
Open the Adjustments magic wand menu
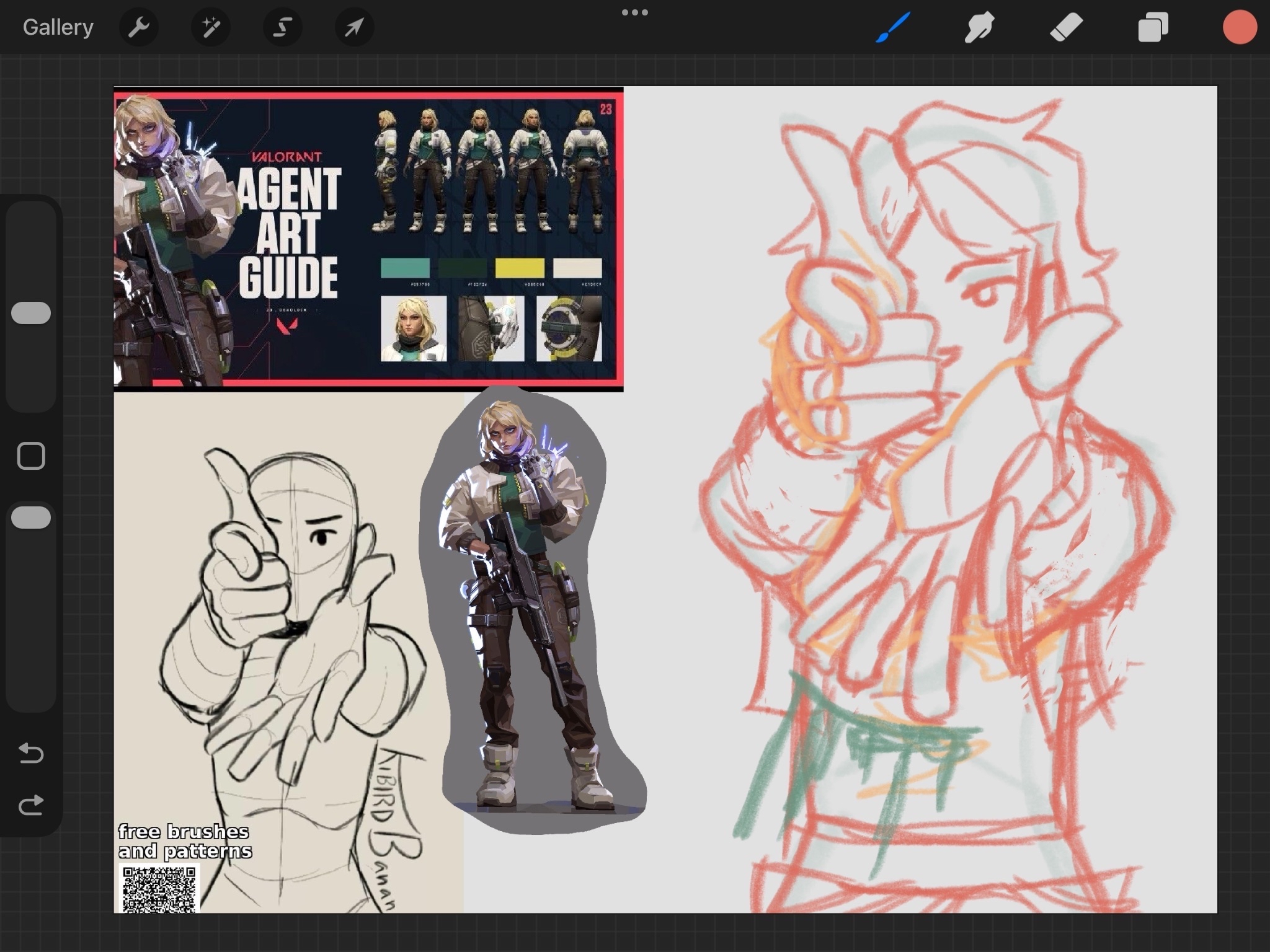211,27
